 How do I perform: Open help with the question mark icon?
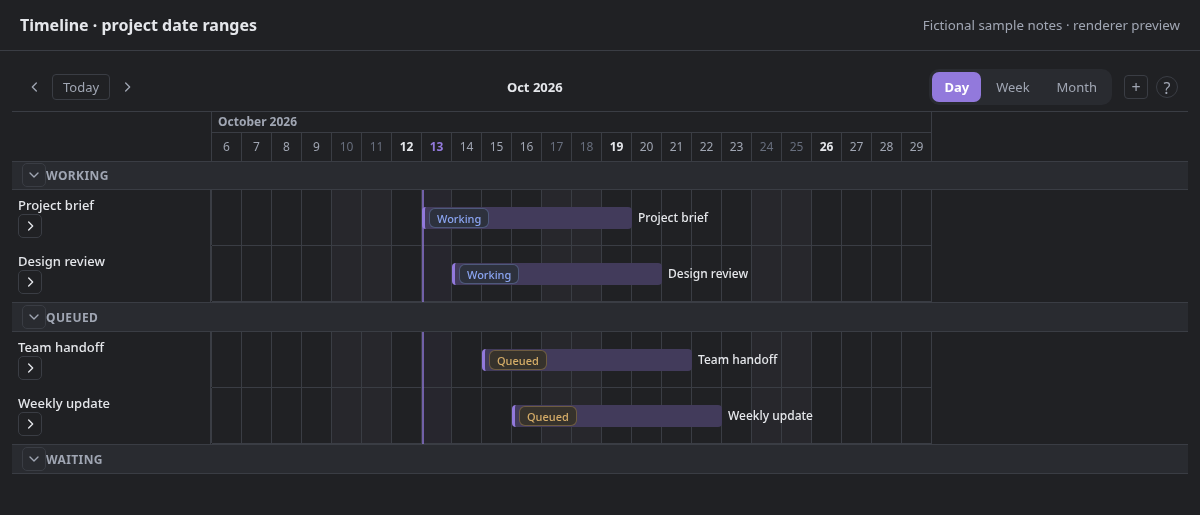[1167, 87]
